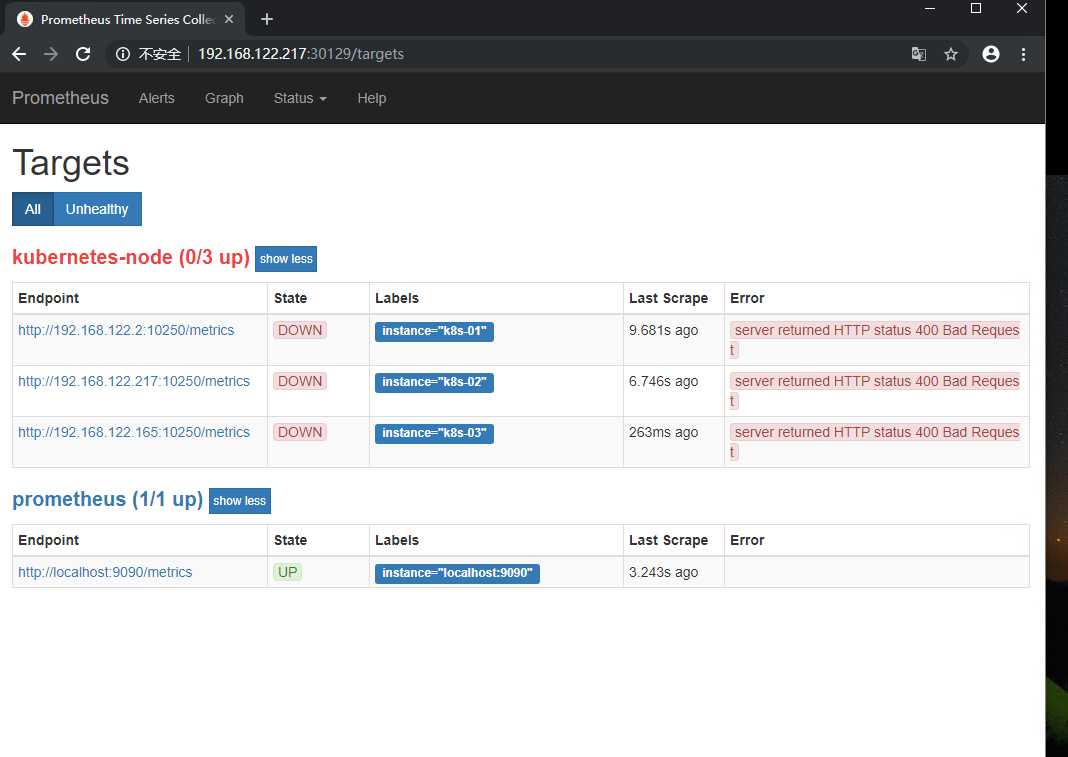The height and width of the screenshot is (757, 1068).
Task: Open a new browser tab with plus
Action: pos(267,19)
